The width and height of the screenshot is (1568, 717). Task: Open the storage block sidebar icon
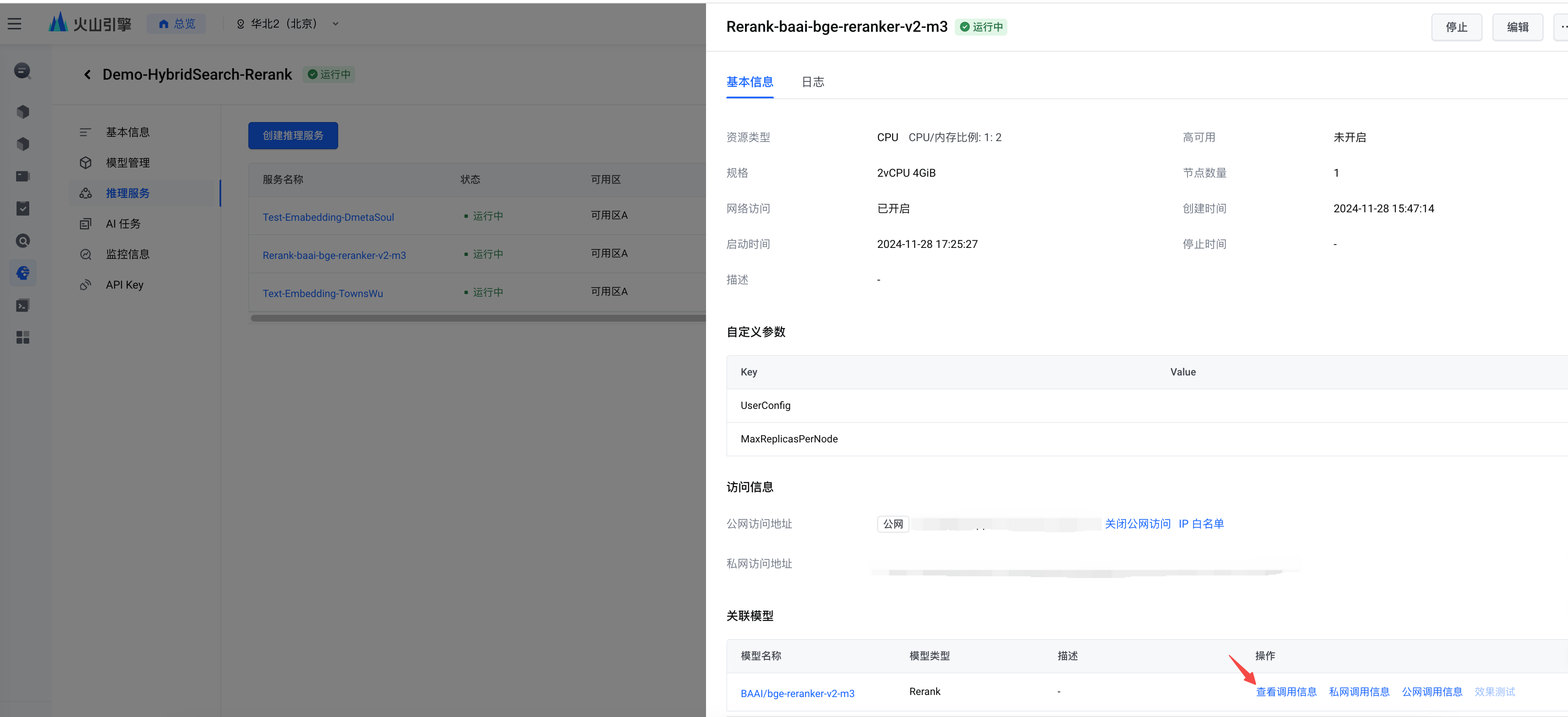point(22,176)
